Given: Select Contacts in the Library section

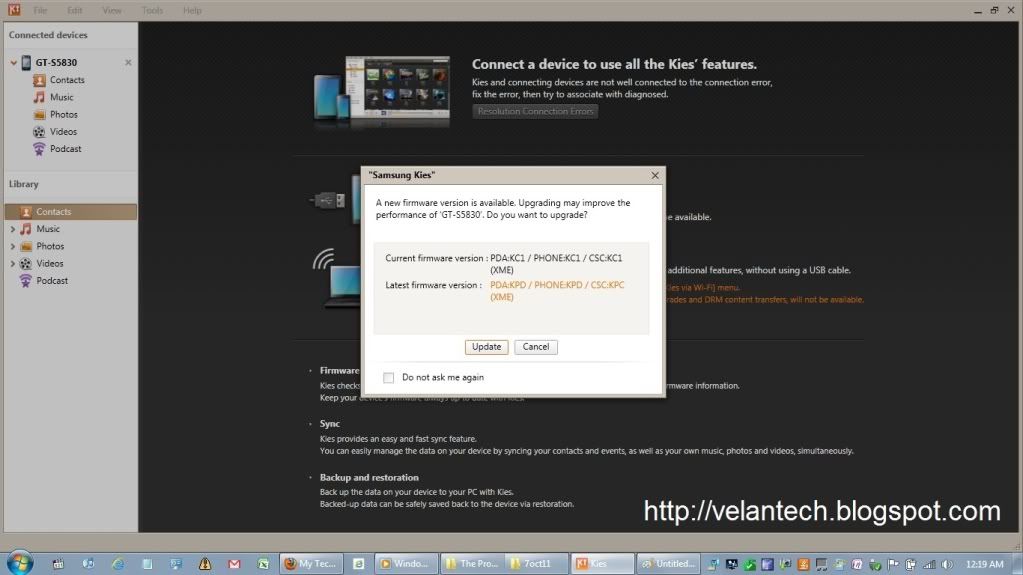Looking at the screenshot, I should (x=70, y=211).
